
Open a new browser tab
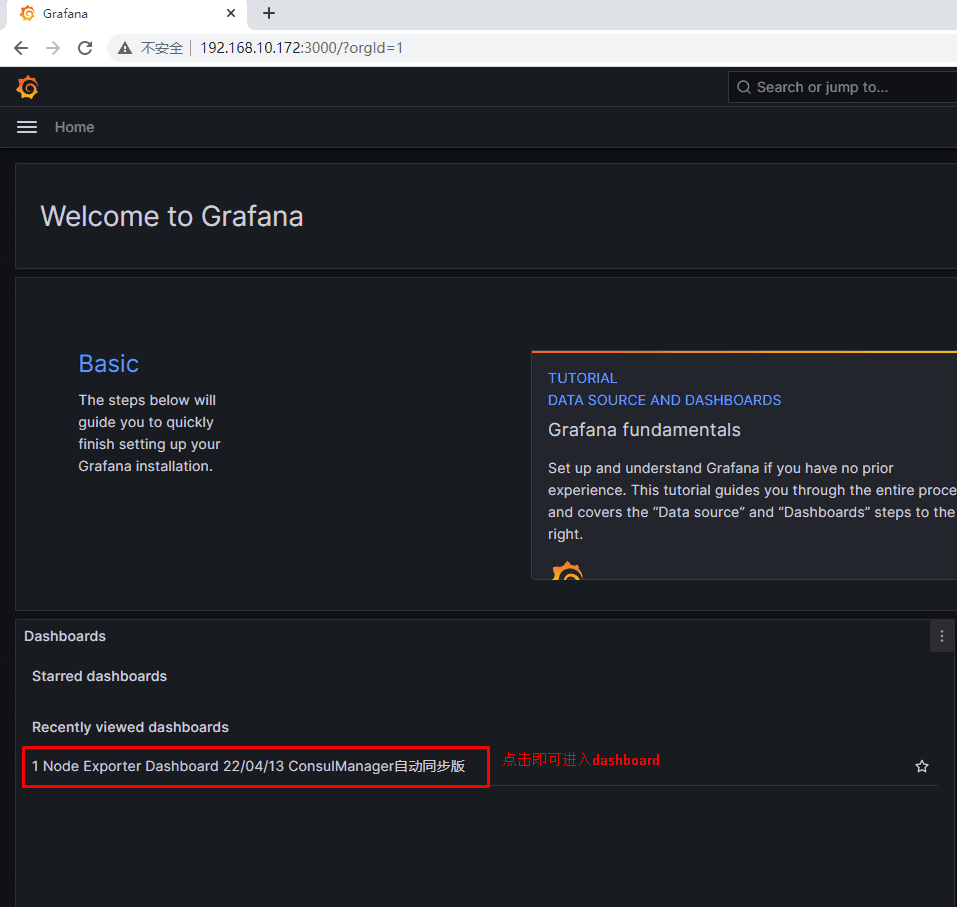click(x=269, y=13)
